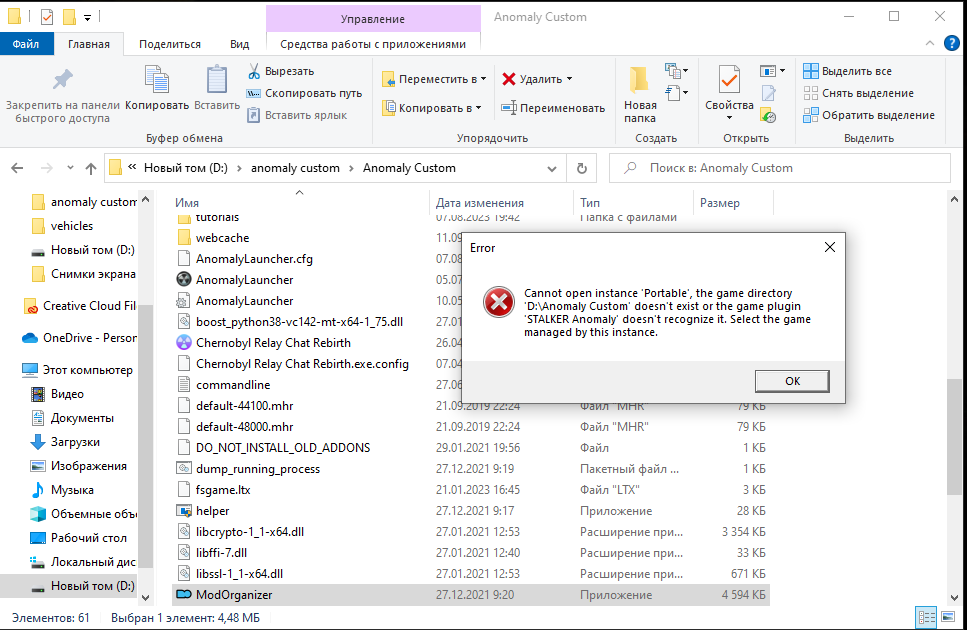Switch to the Главная ribbon tab

click(89, 44)
